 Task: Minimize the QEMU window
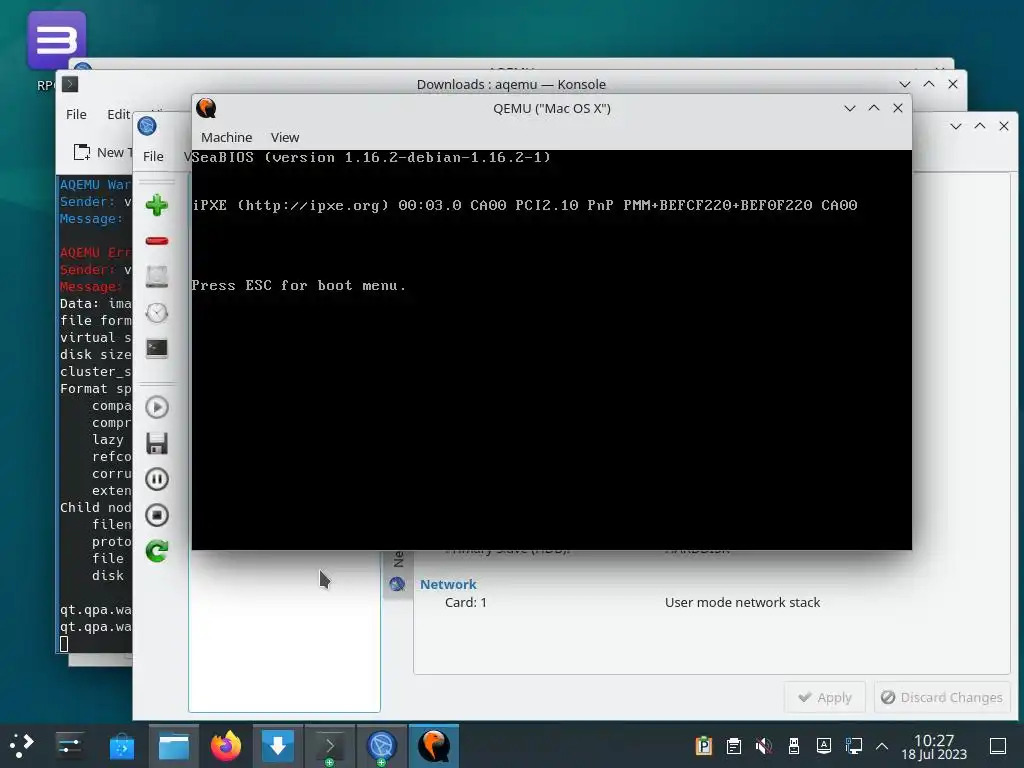pos(850,108)
